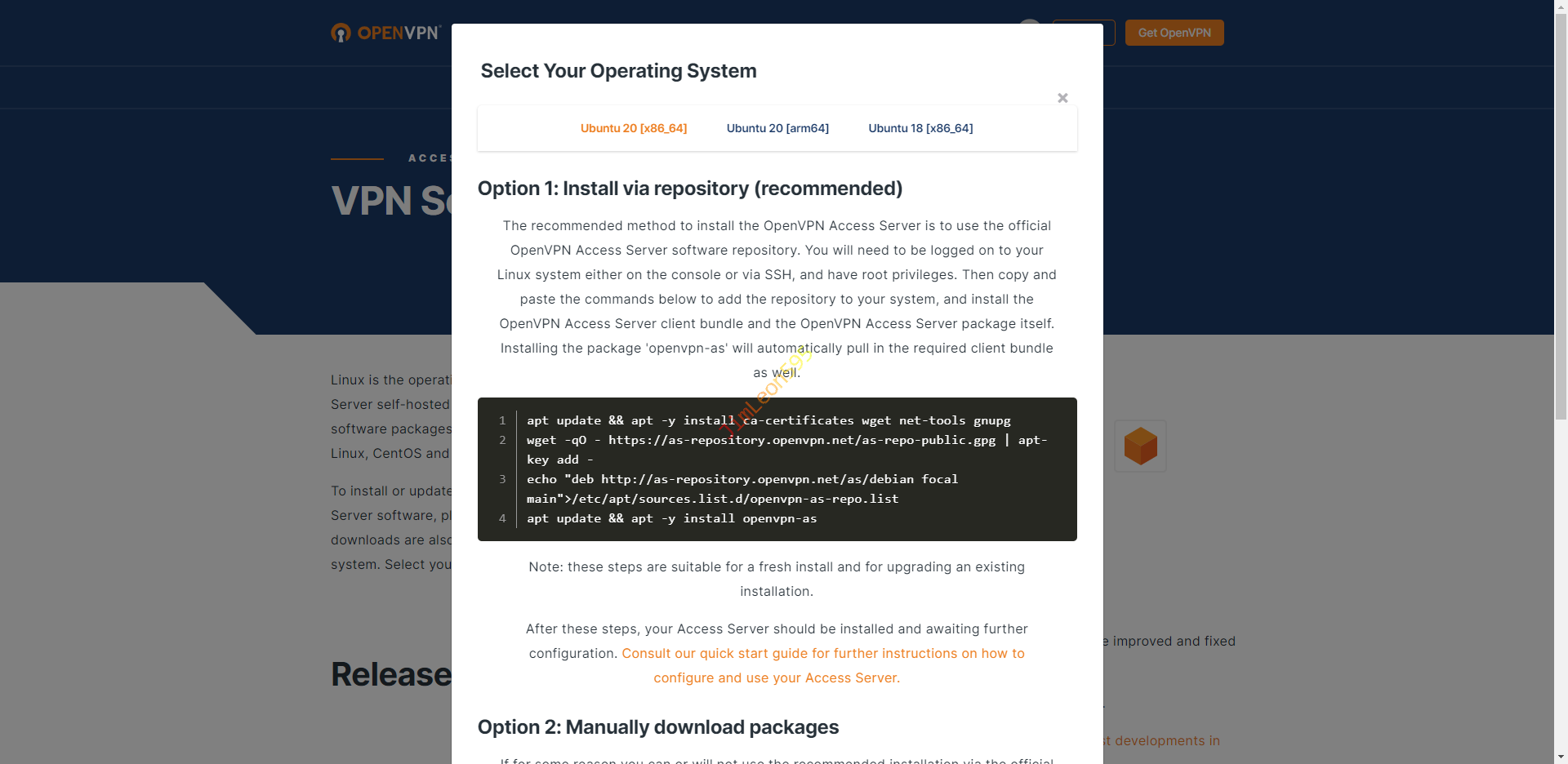Open the Ubuntu 18 [x86_64] tab

point(920,128)
